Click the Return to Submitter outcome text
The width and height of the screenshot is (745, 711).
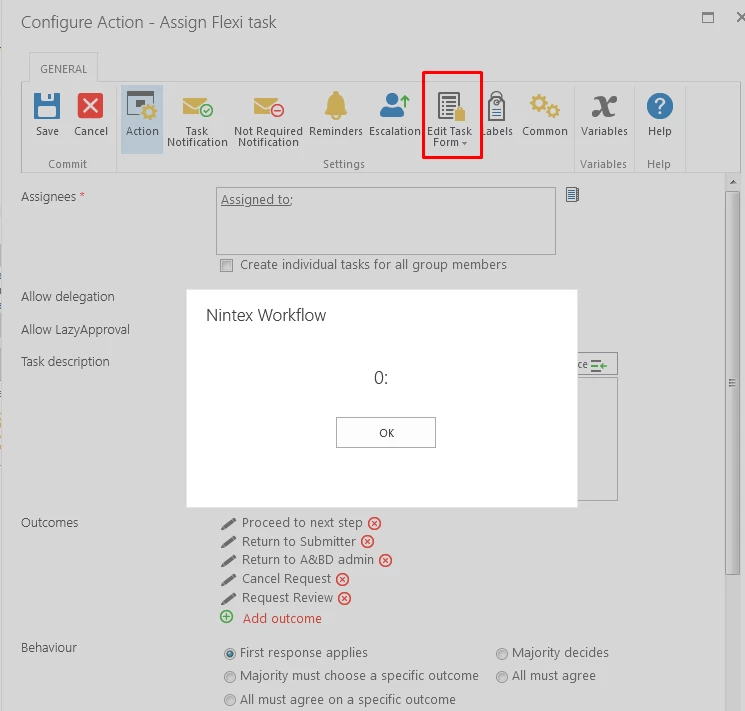[298, 542]
